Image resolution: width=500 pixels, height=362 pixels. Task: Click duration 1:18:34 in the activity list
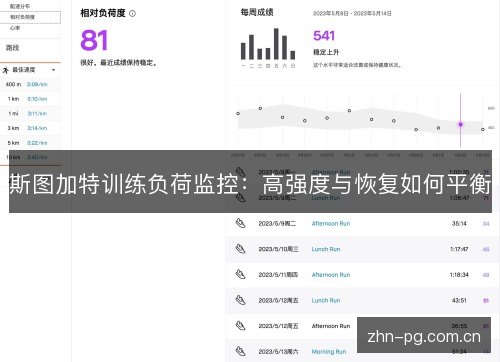459,275
